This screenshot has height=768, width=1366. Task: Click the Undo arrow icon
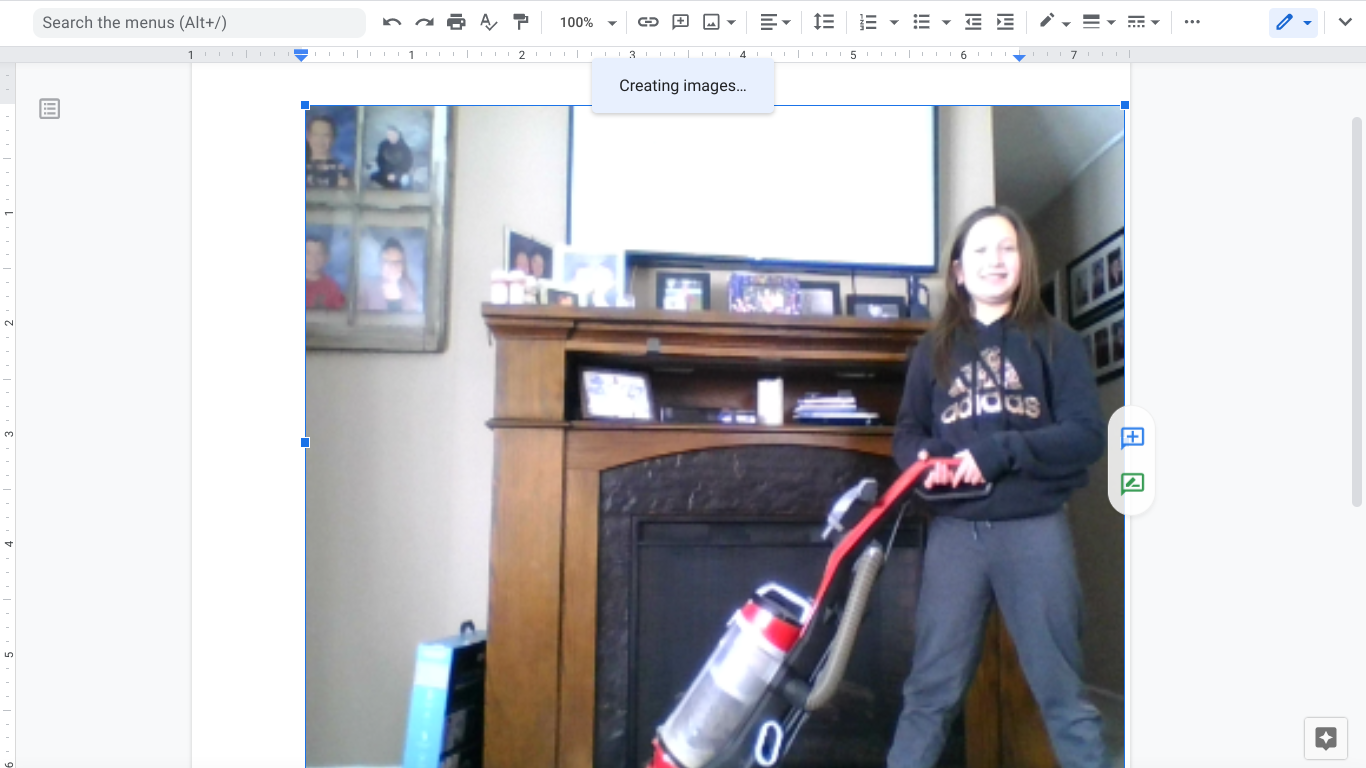(x=392, y=22)
